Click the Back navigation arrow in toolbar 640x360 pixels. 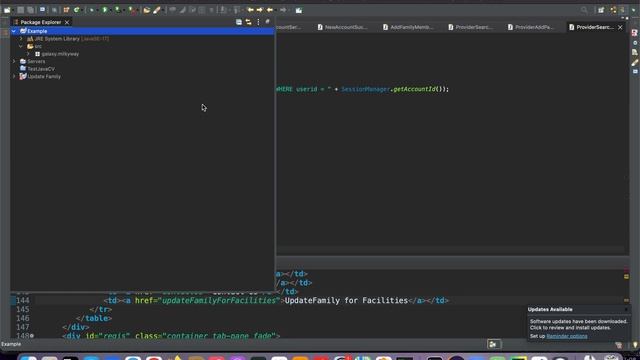270,10
